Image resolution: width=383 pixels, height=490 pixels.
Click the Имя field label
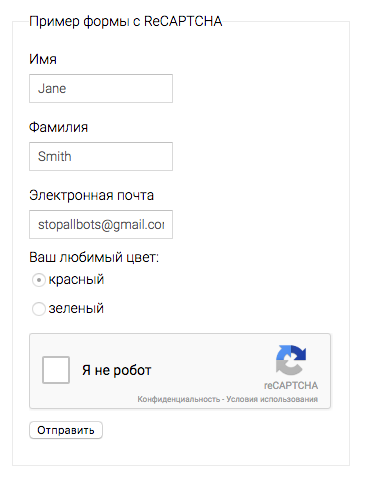pos(43,59)
